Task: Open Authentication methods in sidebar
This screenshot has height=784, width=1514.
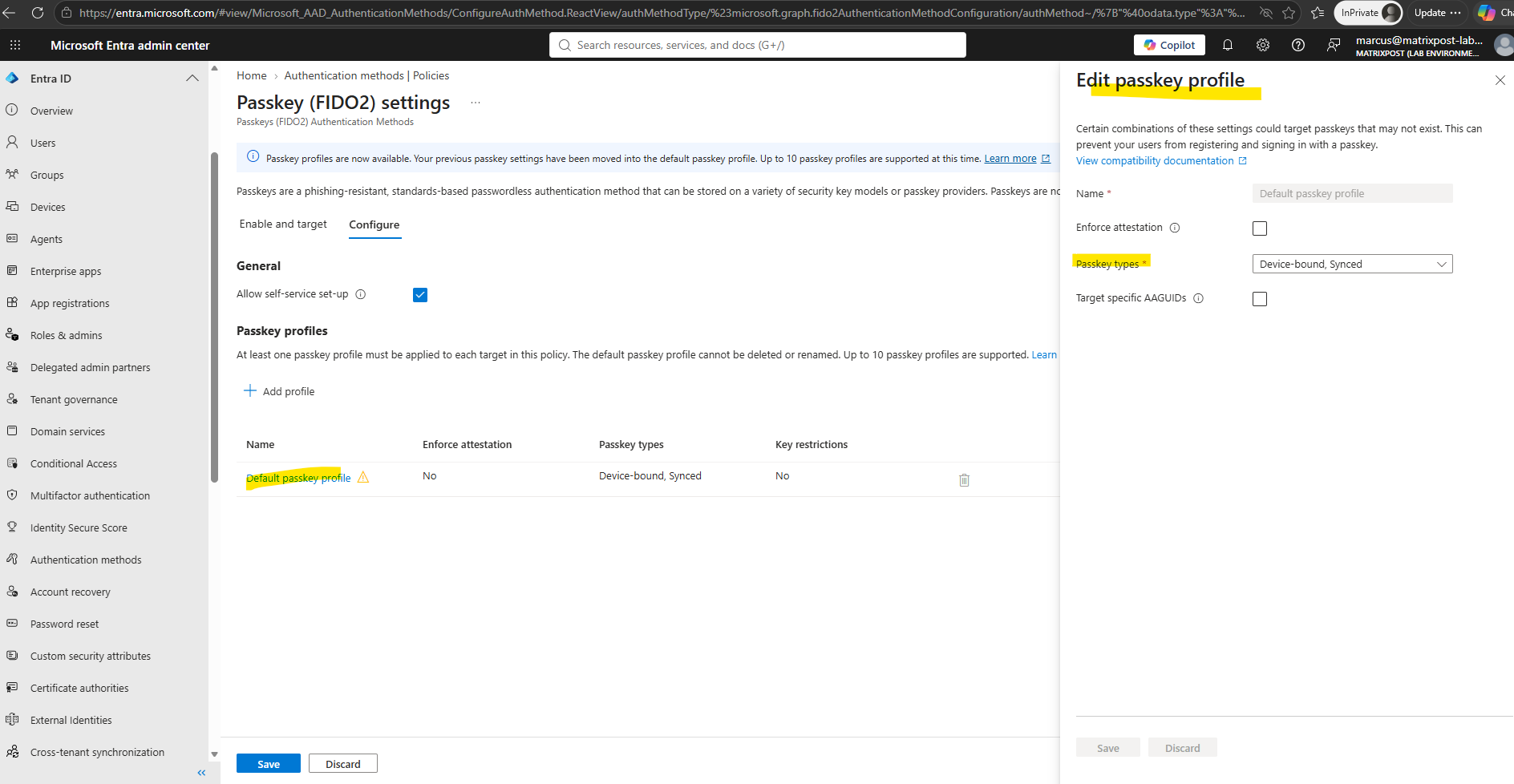Action: point(86,560)
